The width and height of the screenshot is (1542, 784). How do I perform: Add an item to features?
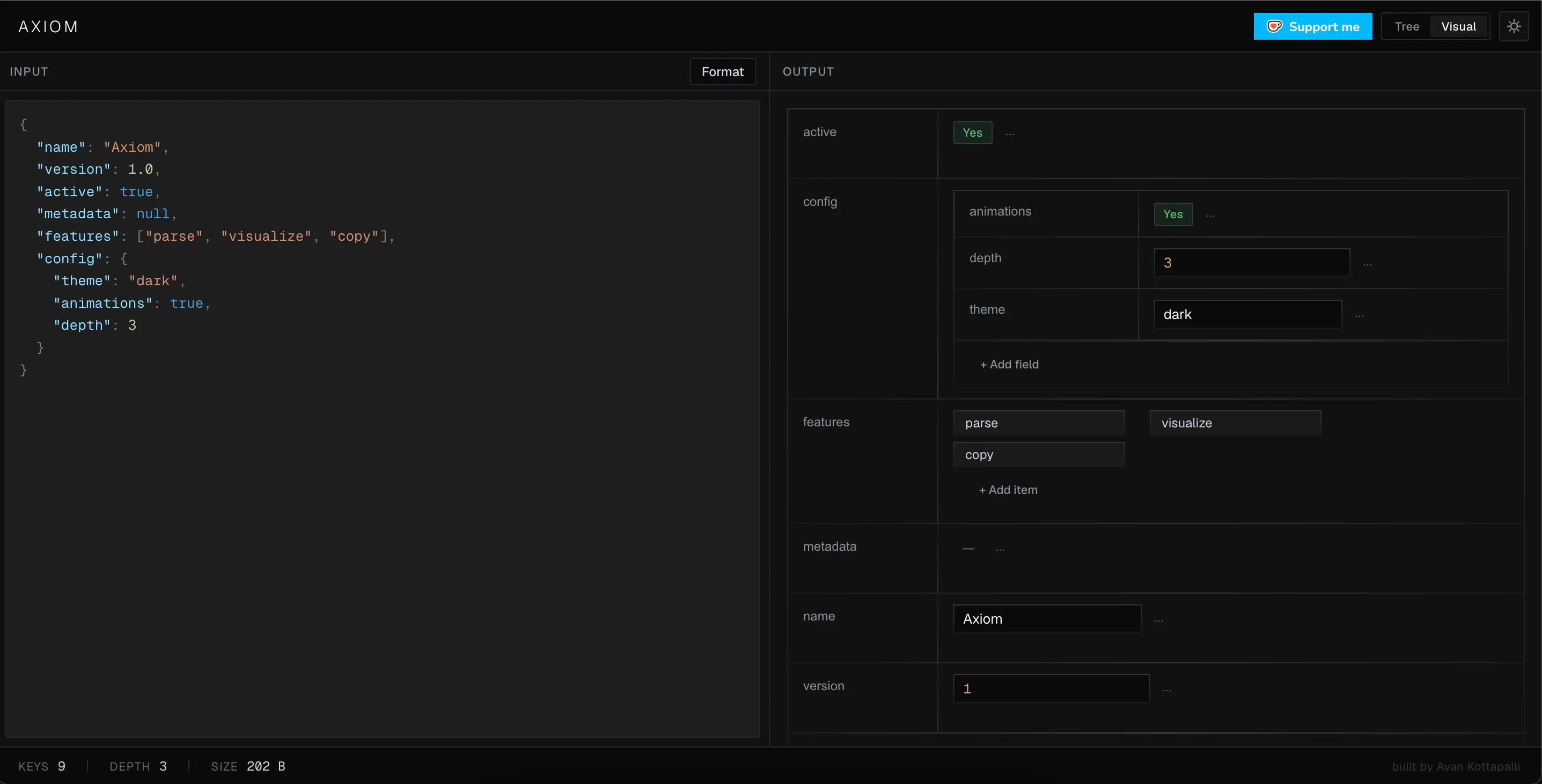coord(1008,490)
